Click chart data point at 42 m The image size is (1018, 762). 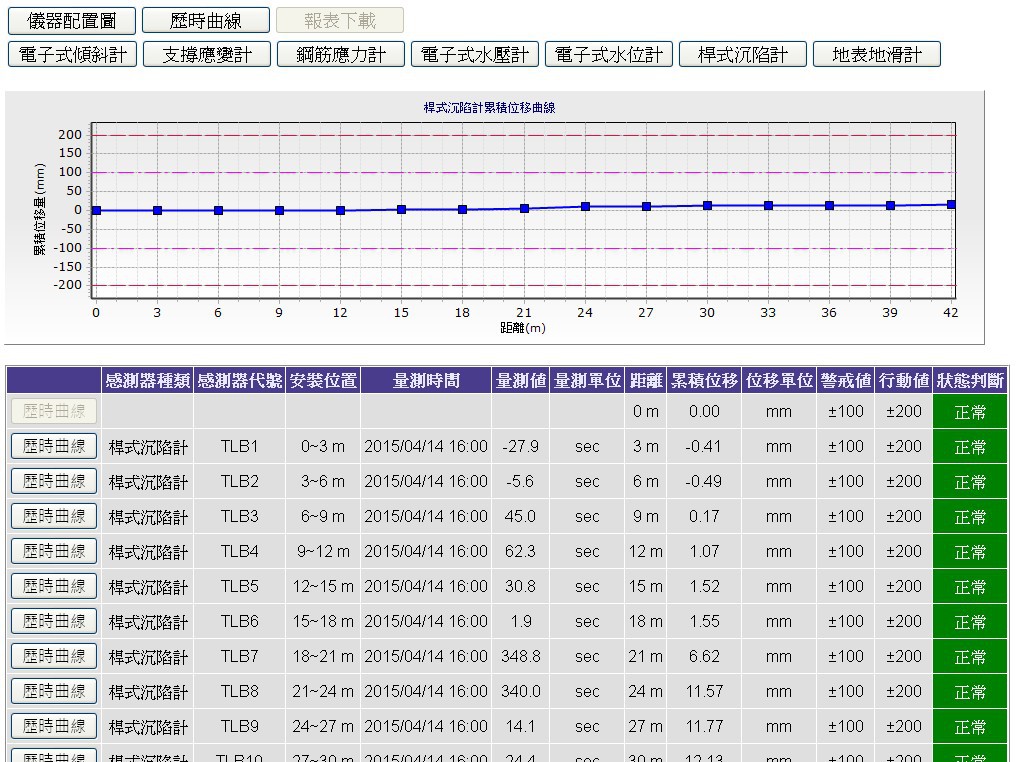pos(951,205)
